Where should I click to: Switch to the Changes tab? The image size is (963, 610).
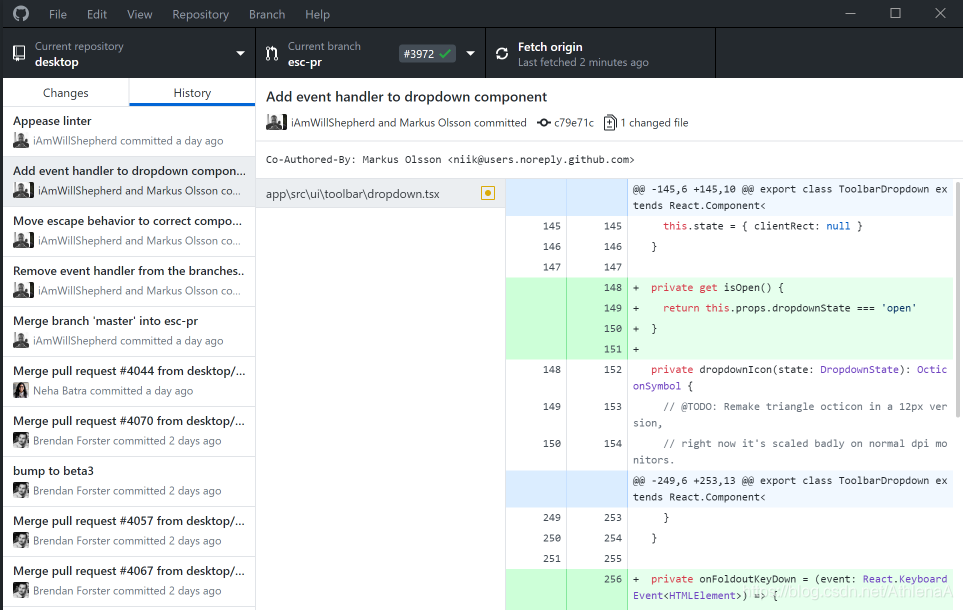point(66,93)
